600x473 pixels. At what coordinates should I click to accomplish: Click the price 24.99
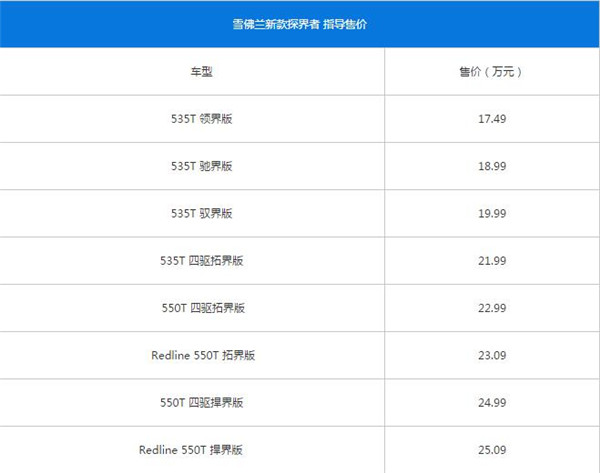[x=492, y=403]
